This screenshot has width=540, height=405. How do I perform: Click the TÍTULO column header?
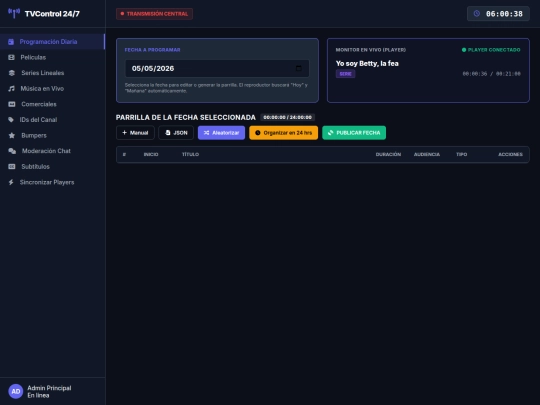[x=190, y=154]
